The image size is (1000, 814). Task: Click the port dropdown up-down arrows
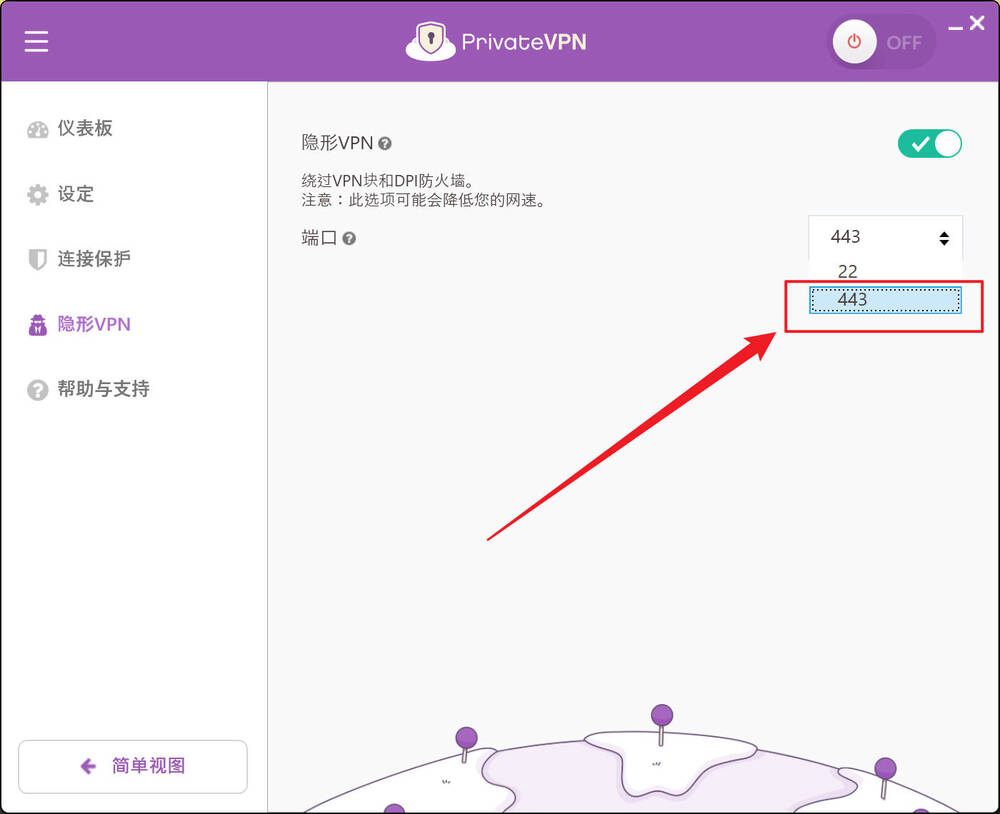(x=944, y=238)
